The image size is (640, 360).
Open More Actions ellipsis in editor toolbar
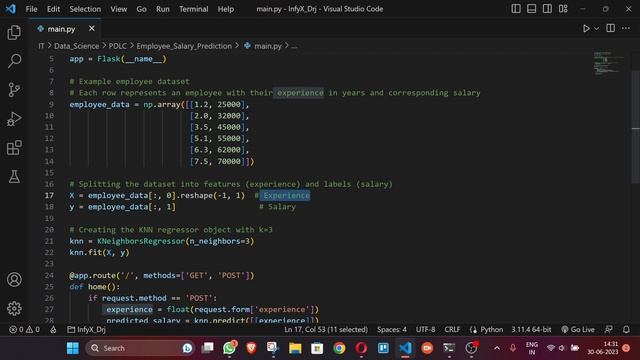point(626,28)
